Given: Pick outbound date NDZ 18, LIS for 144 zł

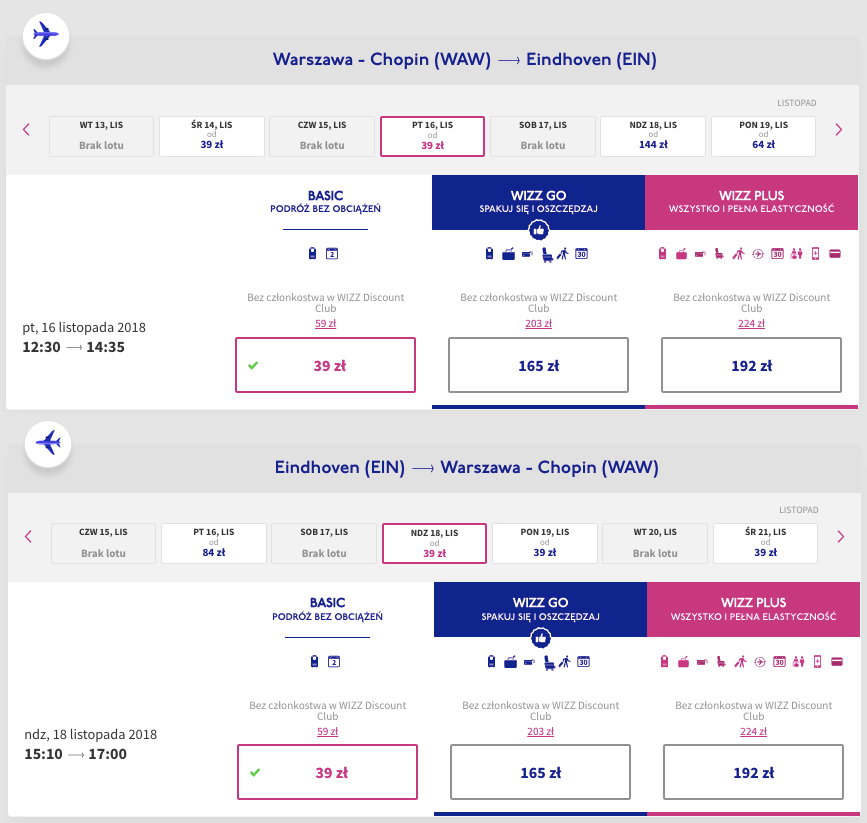Looking at the screenshot, I should [x=653, y=136].
